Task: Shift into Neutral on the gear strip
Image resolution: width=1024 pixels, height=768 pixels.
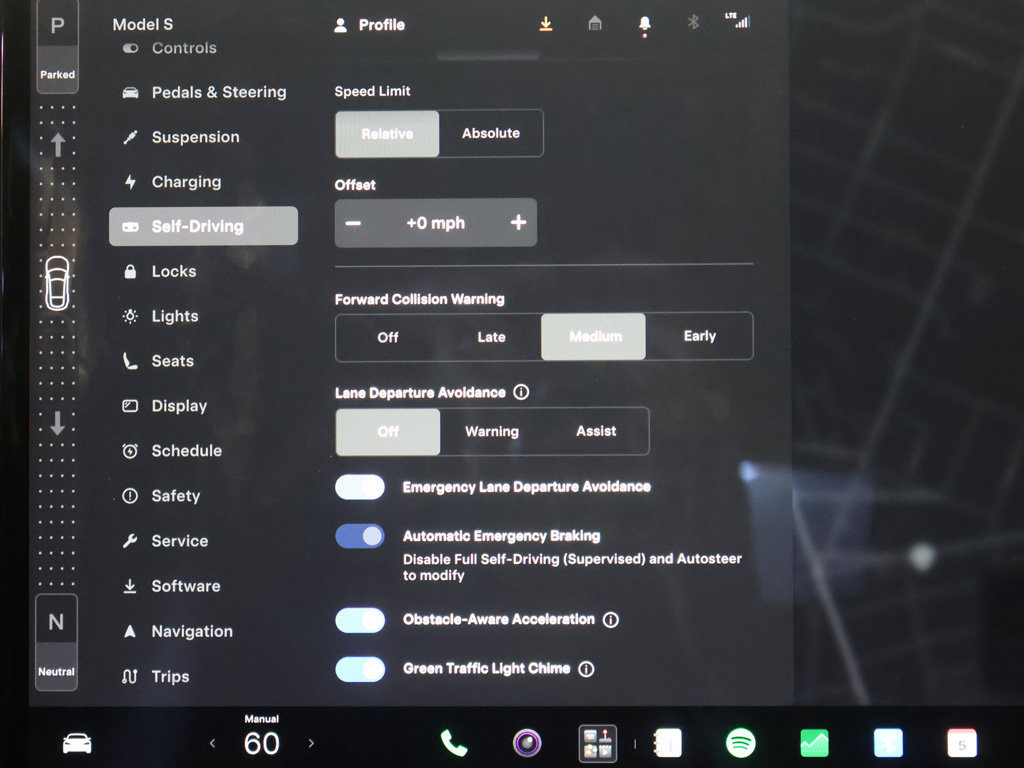Action: (x=56, y=642)
